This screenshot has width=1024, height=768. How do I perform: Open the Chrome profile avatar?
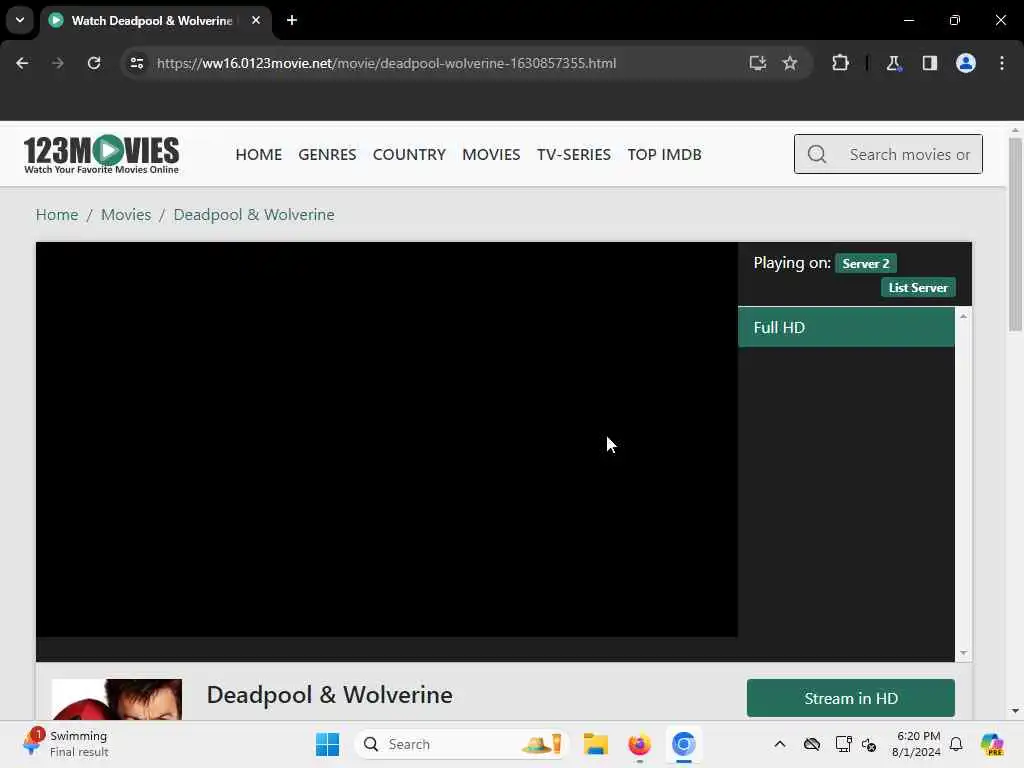click(966, 63)
